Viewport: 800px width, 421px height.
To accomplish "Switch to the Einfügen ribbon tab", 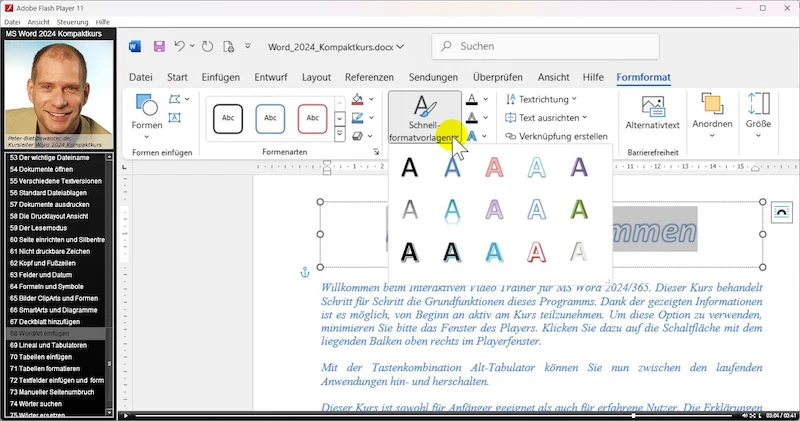I will [x=220, y=77].
